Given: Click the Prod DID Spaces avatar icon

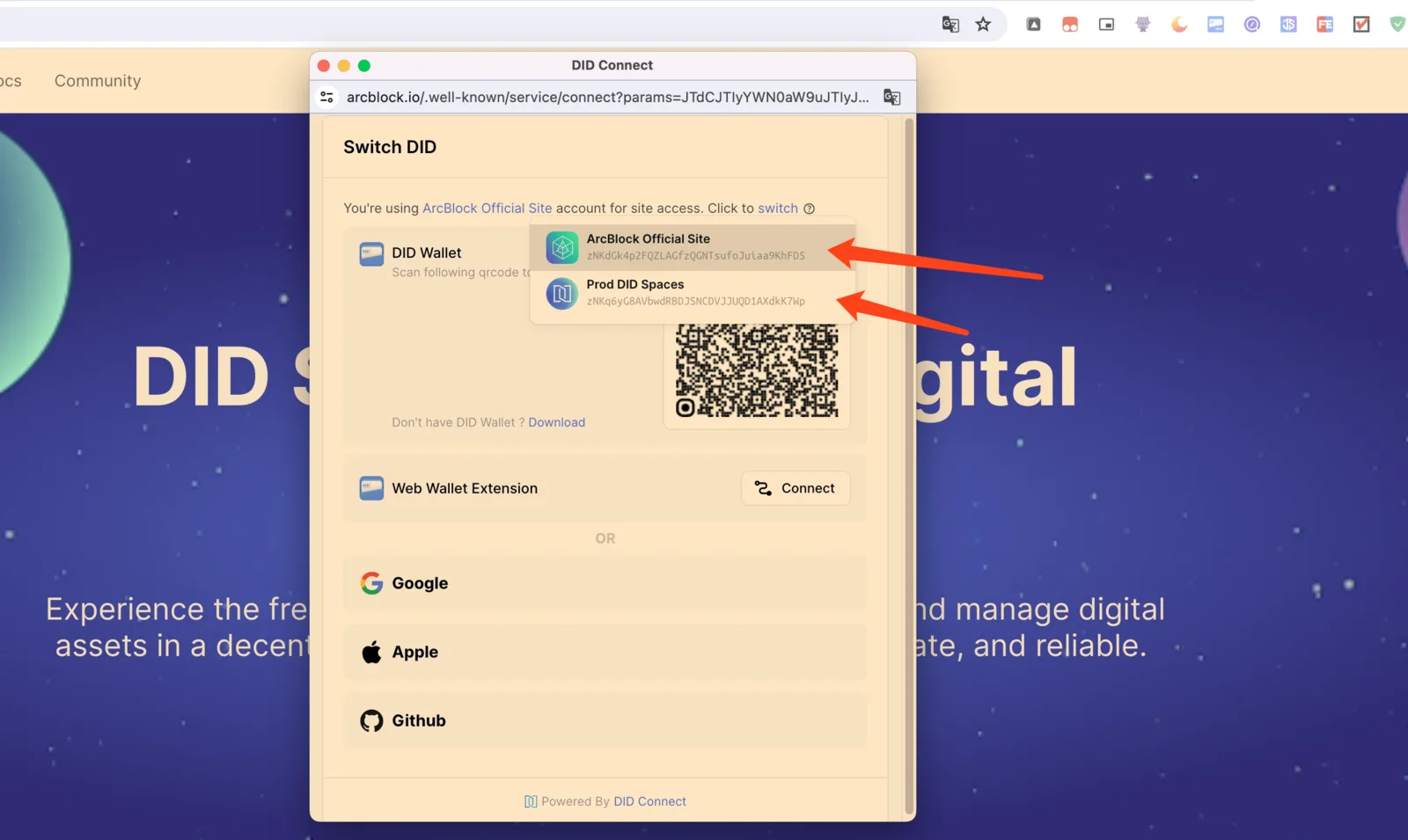Looking at the screenshot, I should 562,293.
